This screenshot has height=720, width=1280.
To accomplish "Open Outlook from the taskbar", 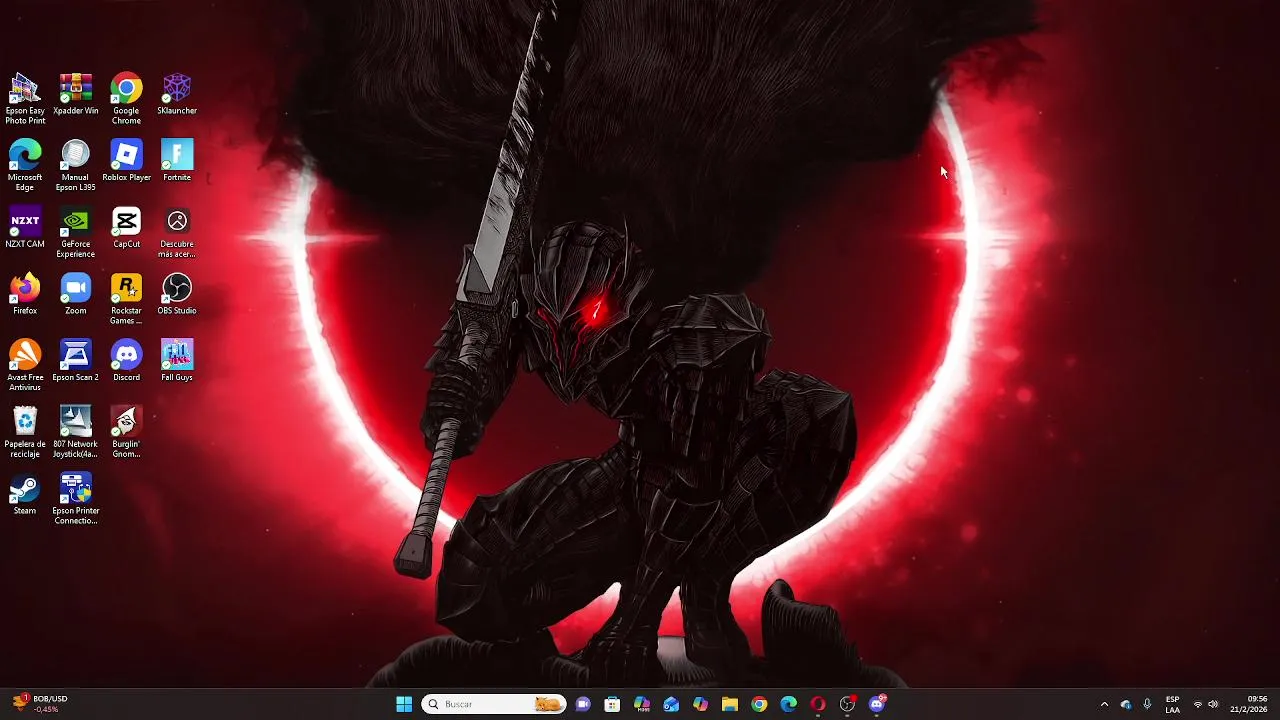I will [671, 704].
